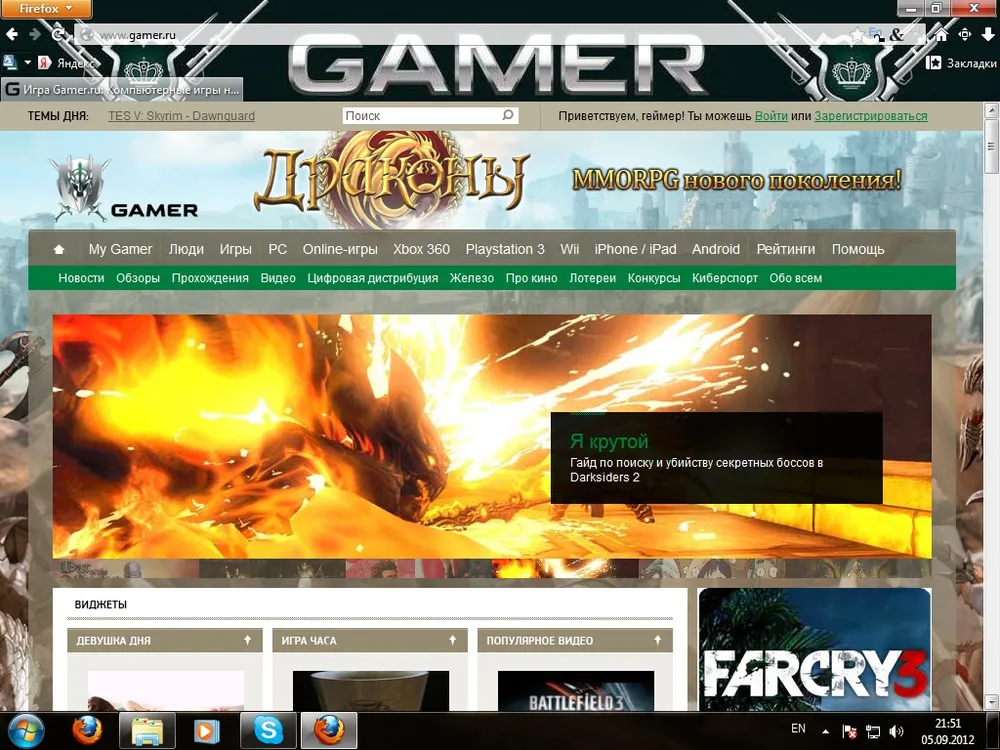Open Видео in green submenu
This screenshot has width=1000, height=750.
[x=278, y=278]
